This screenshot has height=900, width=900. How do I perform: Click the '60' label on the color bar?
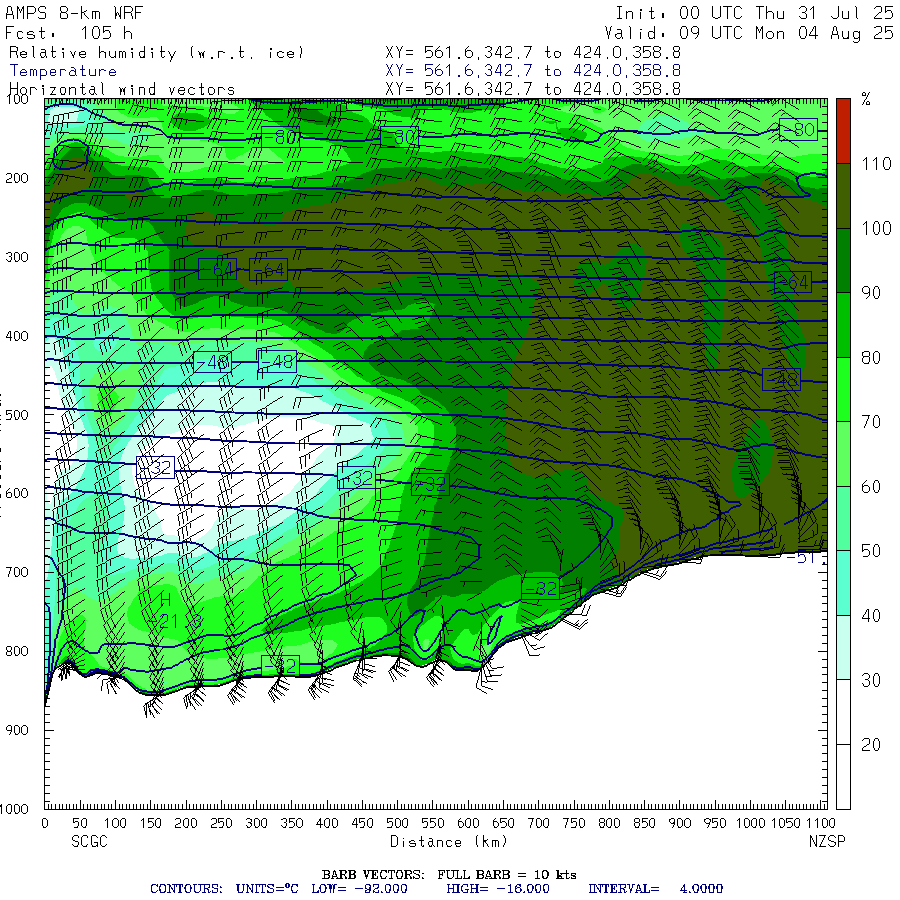pos(871,487)
